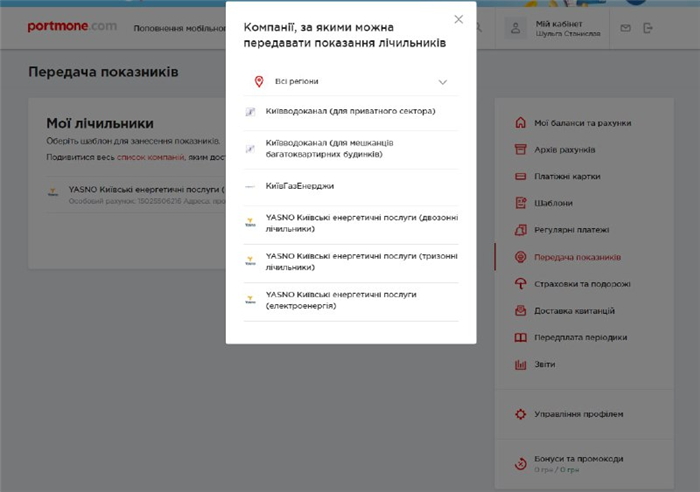Viewport: 700px width, 492px height.
Task: Open Поповнення мобільного menu item
Action: coord(179,28)
